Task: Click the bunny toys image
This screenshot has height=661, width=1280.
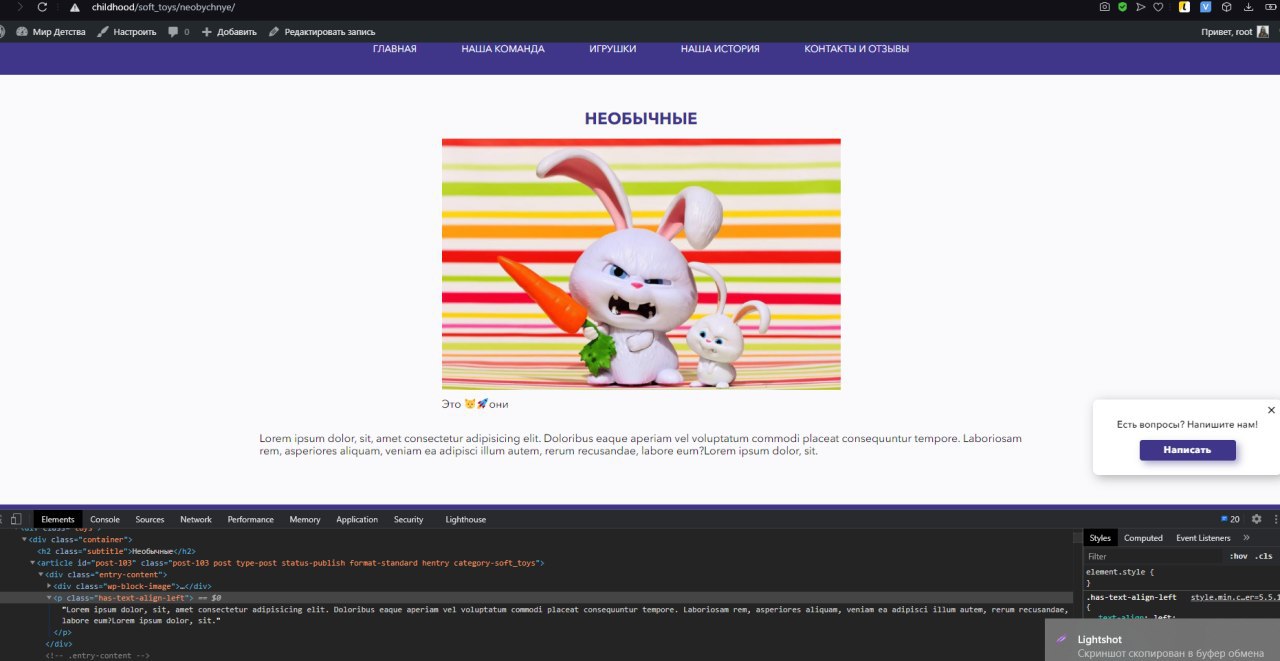Action: click(x=641, y=264)
